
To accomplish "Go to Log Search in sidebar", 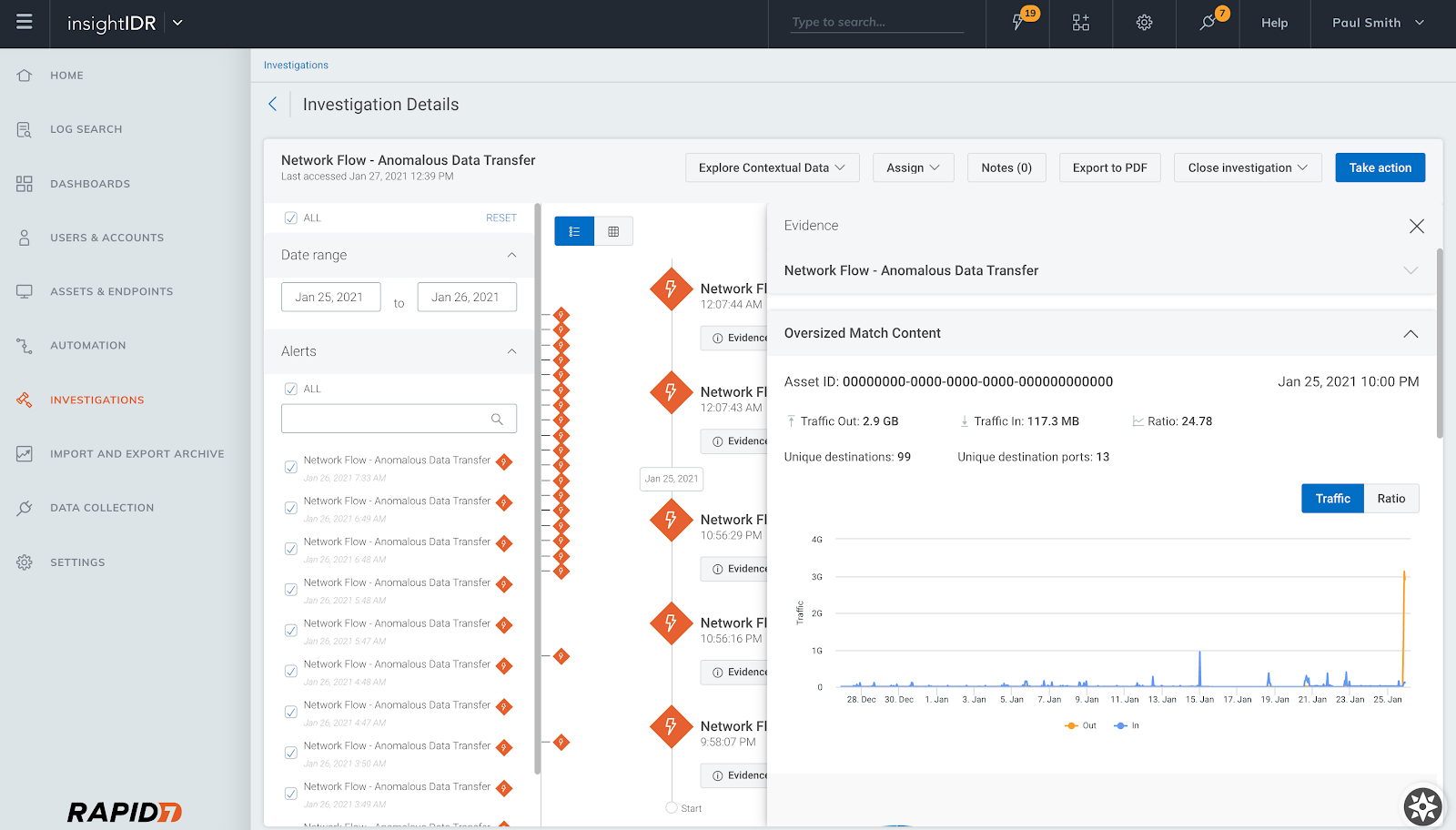I will click(x=86, y=129).
